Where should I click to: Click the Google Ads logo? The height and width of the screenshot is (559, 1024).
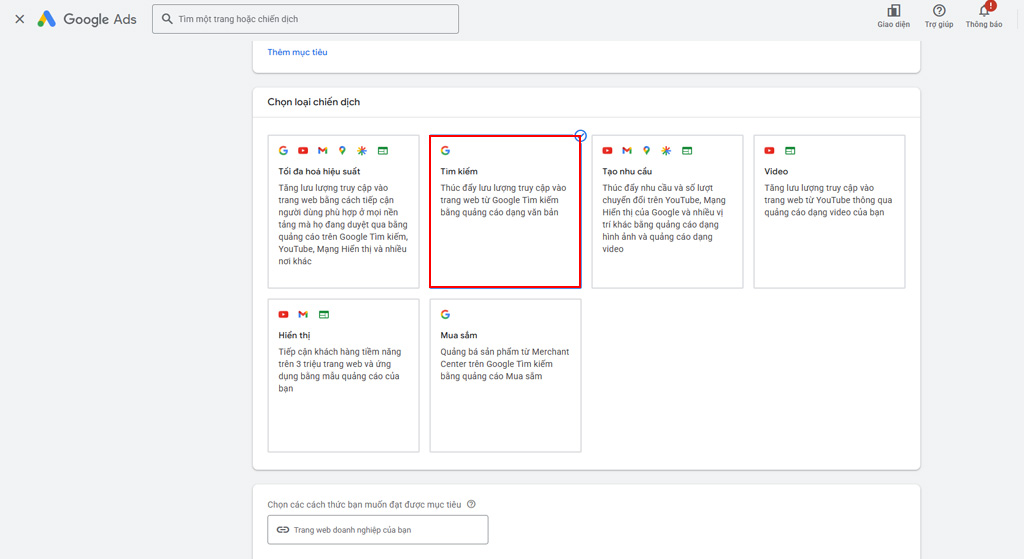pyautogui.click(x=87, y=19)
